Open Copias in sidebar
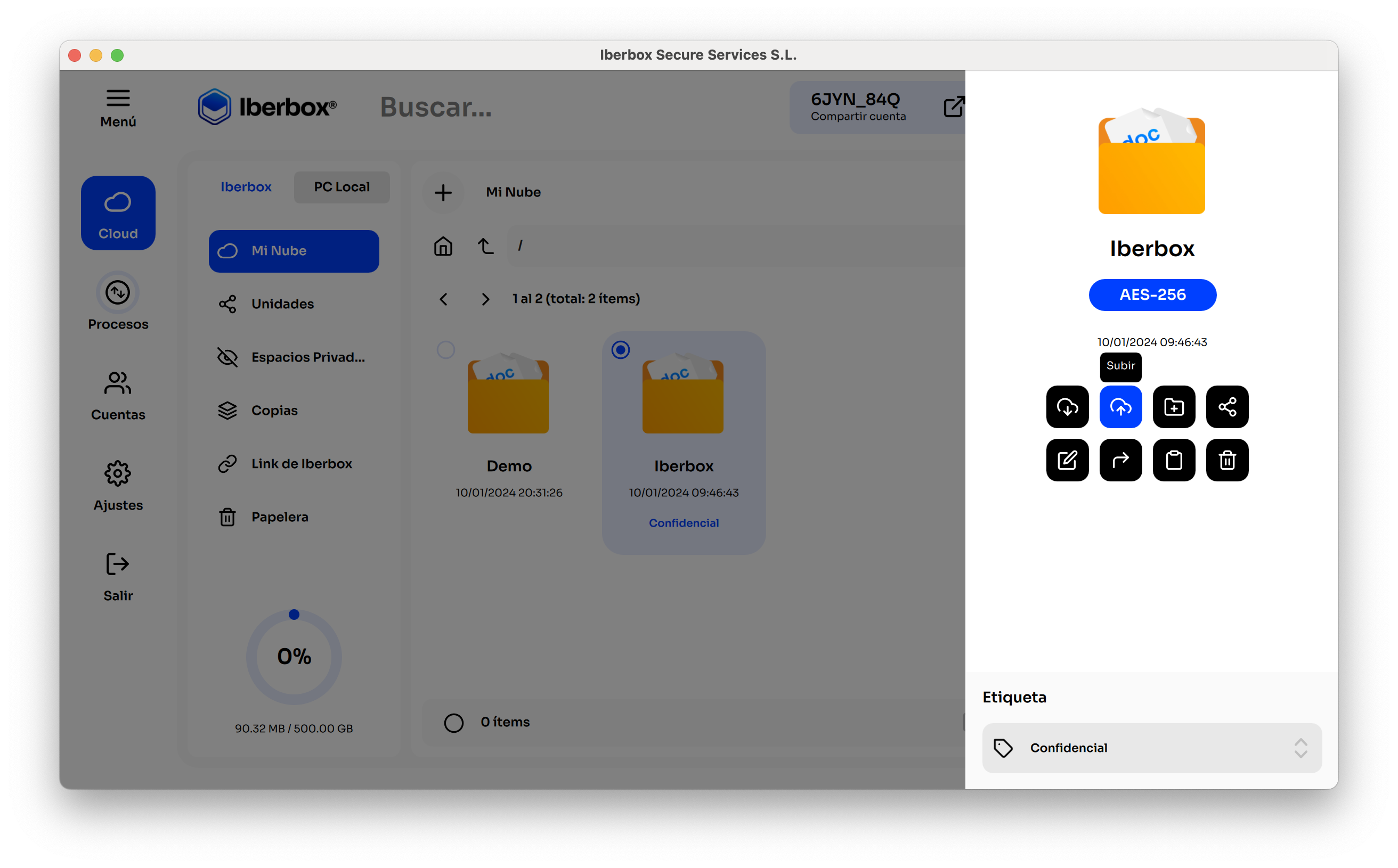Image resolution: width=1398 pixels, height=868 pixels. pos(294,411)
